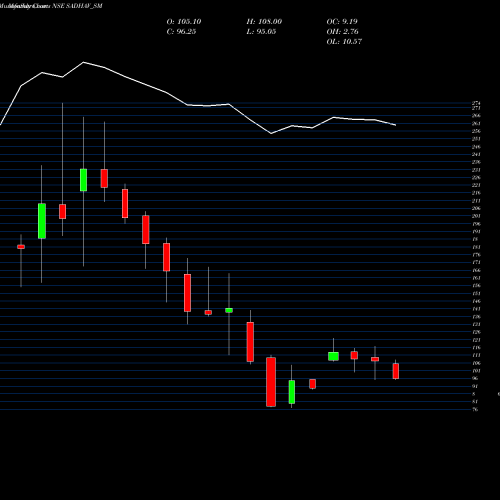The height and width of the screenshot is (500, 500).
Task: Select the 146 price axis label
Action: (476, 301)
